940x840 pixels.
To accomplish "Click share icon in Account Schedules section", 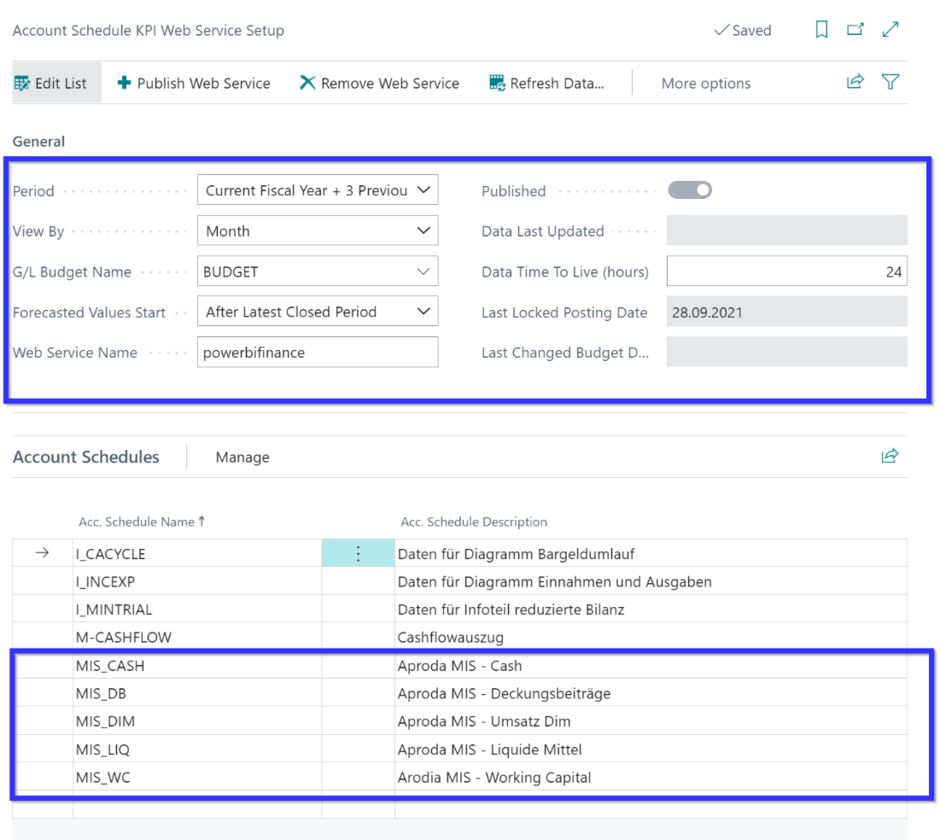I will click(889, 457).
